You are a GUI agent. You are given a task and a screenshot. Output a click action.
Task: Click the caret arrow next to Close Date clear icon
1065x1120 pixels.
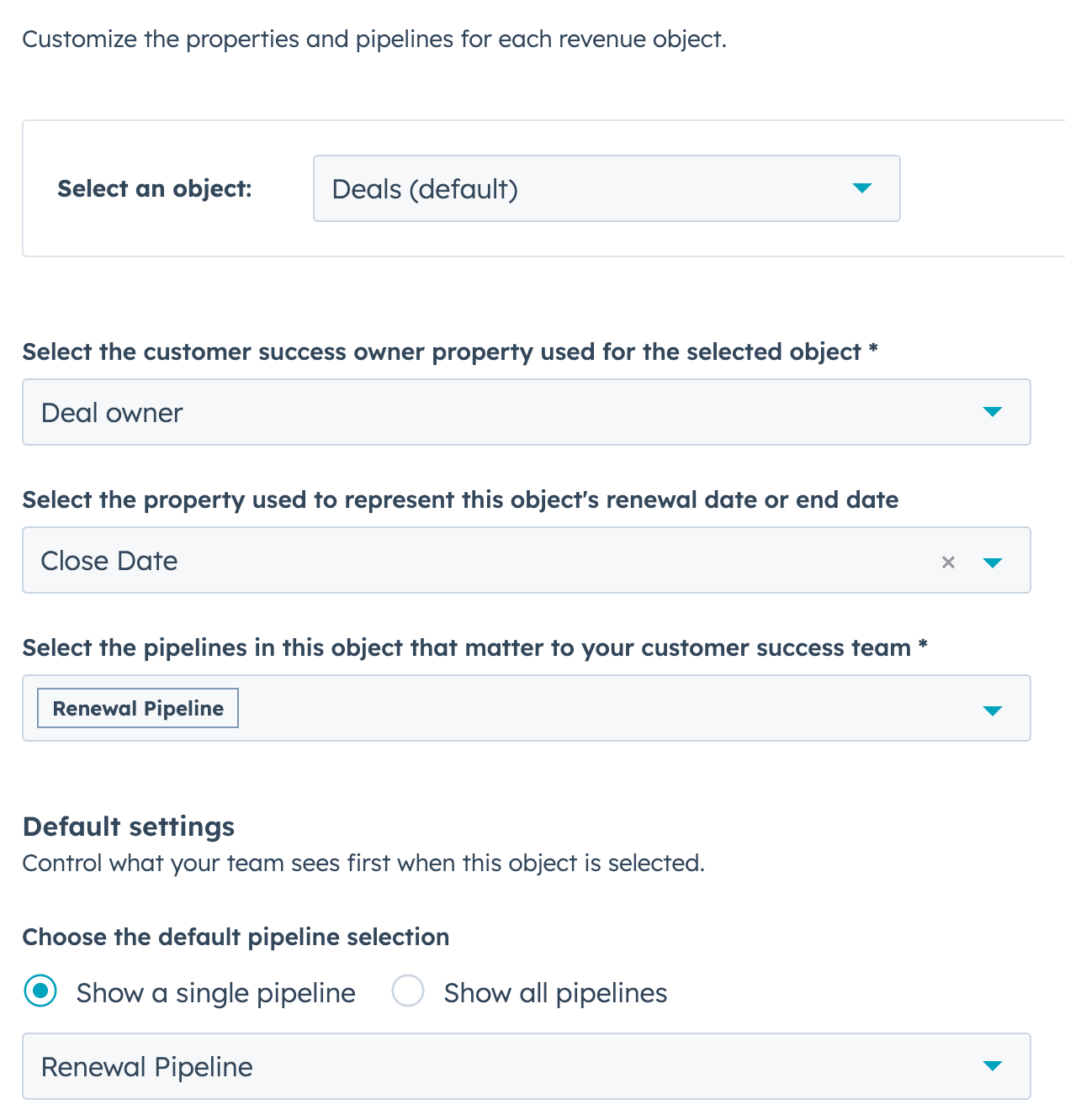(993, 562)
